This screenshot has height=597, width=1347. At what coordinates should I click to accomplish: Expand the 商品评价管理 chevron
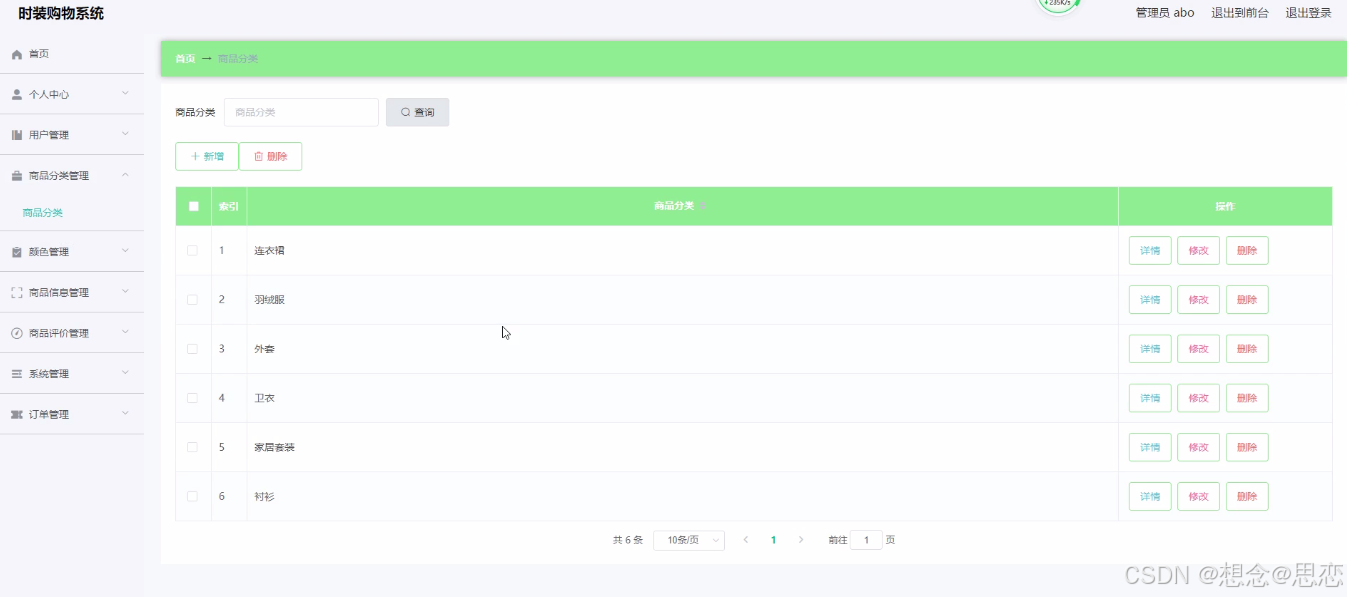pos(125,333)
